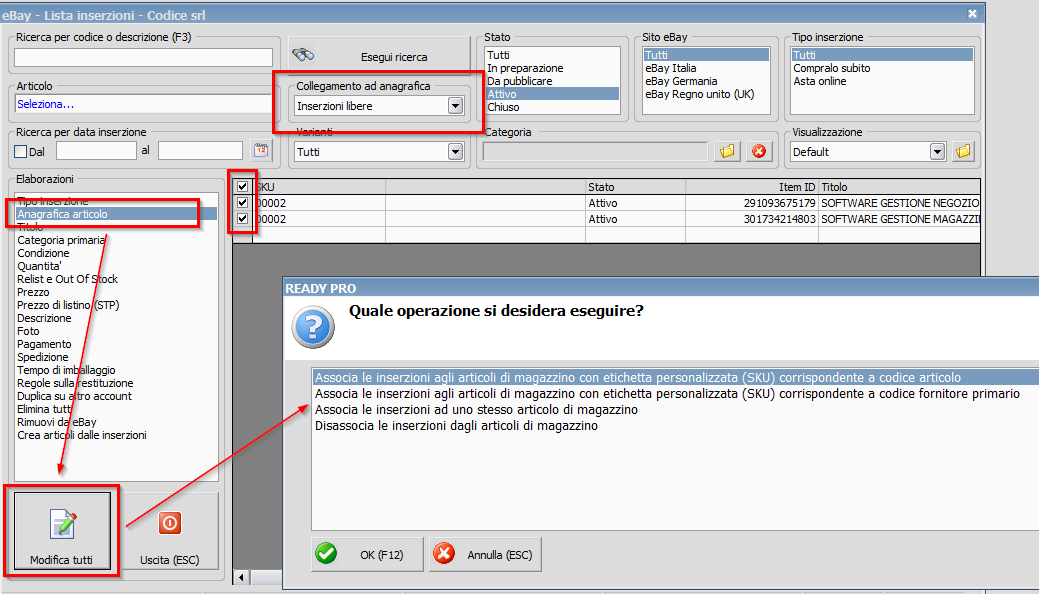Viewport: 1039px width, 594px height.
Task: Expand the Collegamento ad anagrafica dropdown
Action: click(455, 105)
